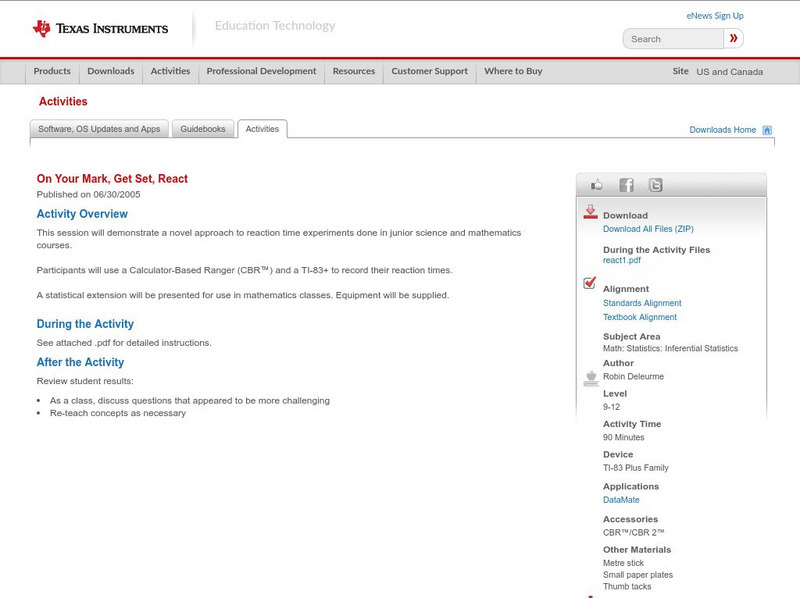
Task: Open the eNews Sign Up link
Action: (x=715, y=16)
